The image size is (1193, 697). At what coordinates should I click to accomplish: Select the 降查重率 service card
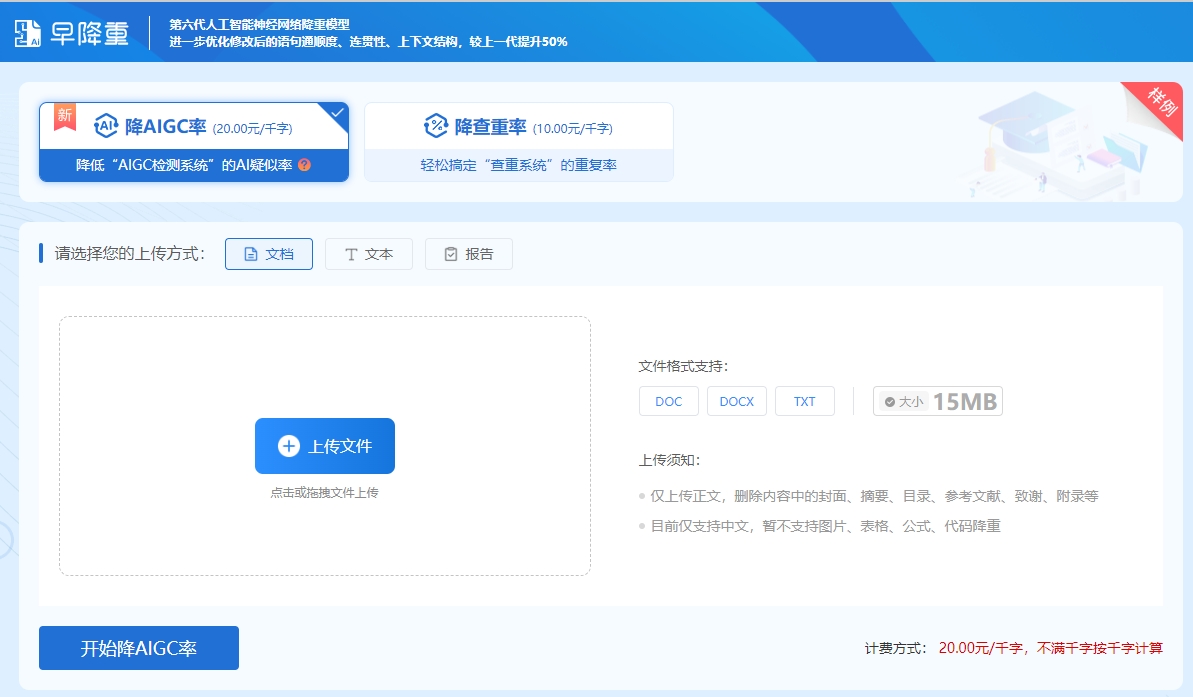coord(518,142)
